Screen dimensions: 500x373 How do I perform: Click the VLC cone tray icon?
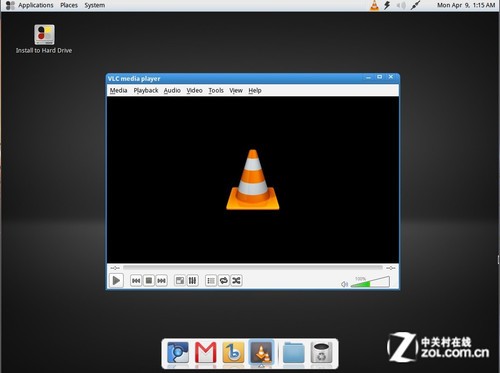(x=374, y=5)
